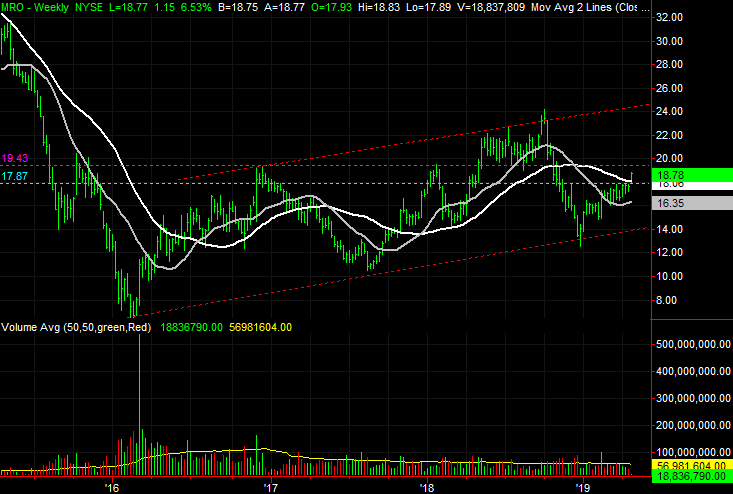Click the tallest 2016 volume spike bar

pos(139,405)
